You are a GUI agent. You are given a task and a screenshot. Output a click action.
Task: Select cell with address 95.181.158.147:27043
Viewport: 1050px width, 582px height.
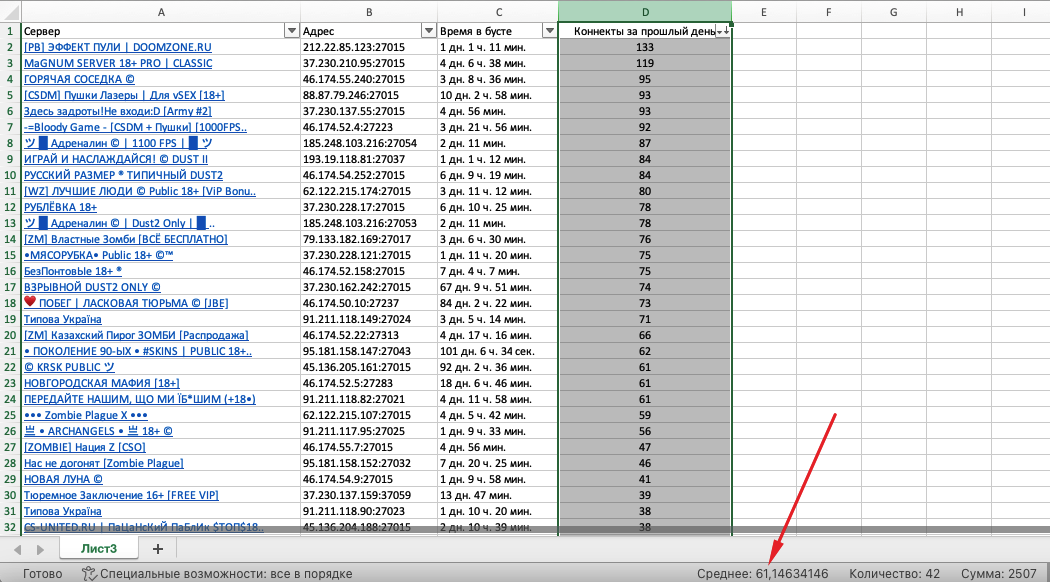click(369, 351)
